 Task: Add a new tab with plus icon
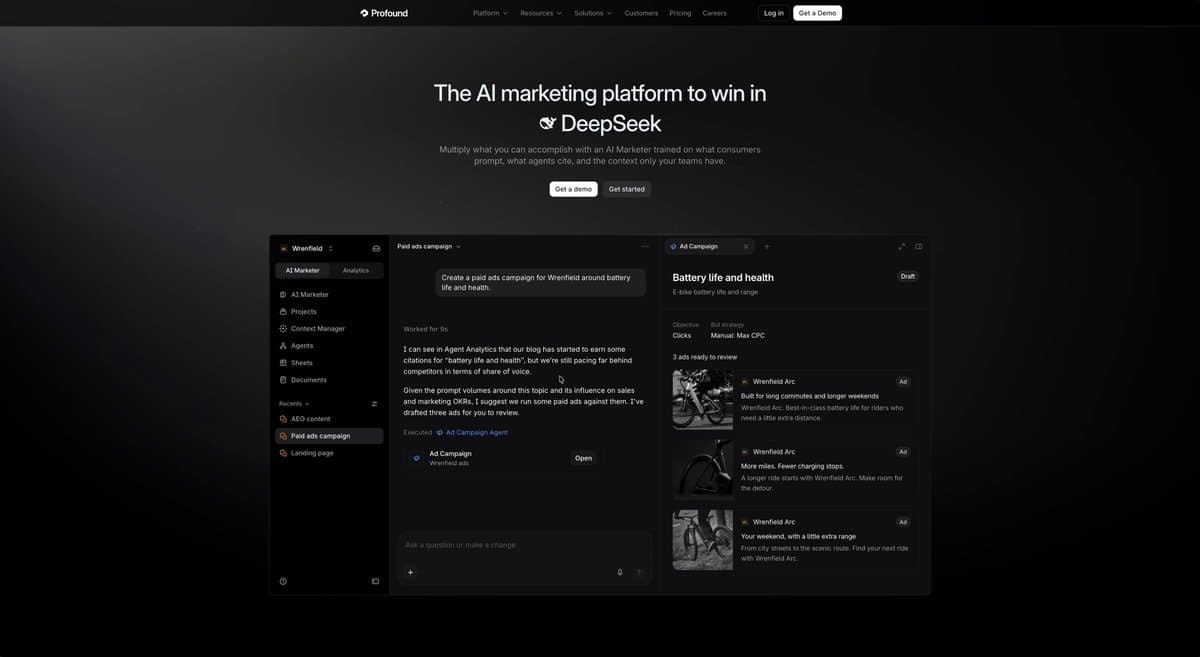(x=767, y=246)
